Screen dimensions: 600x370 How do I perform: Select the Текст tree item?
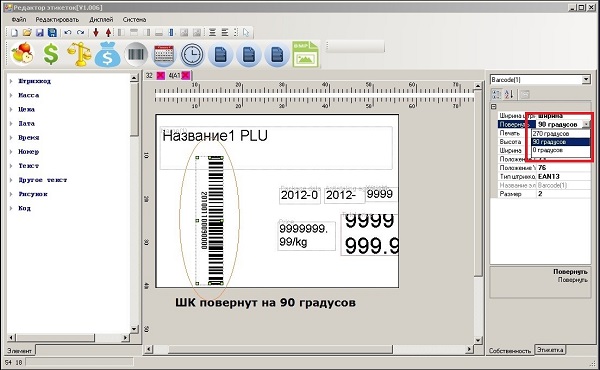tap(29, 166)
